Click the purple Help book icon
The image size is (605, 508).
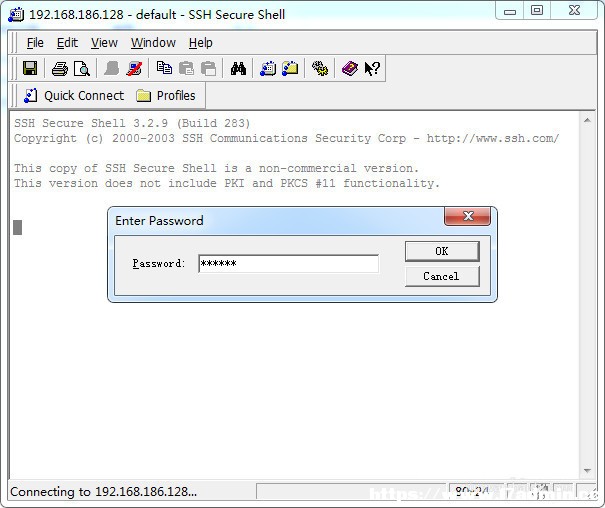pyautogui.click(x=350, y=69)
